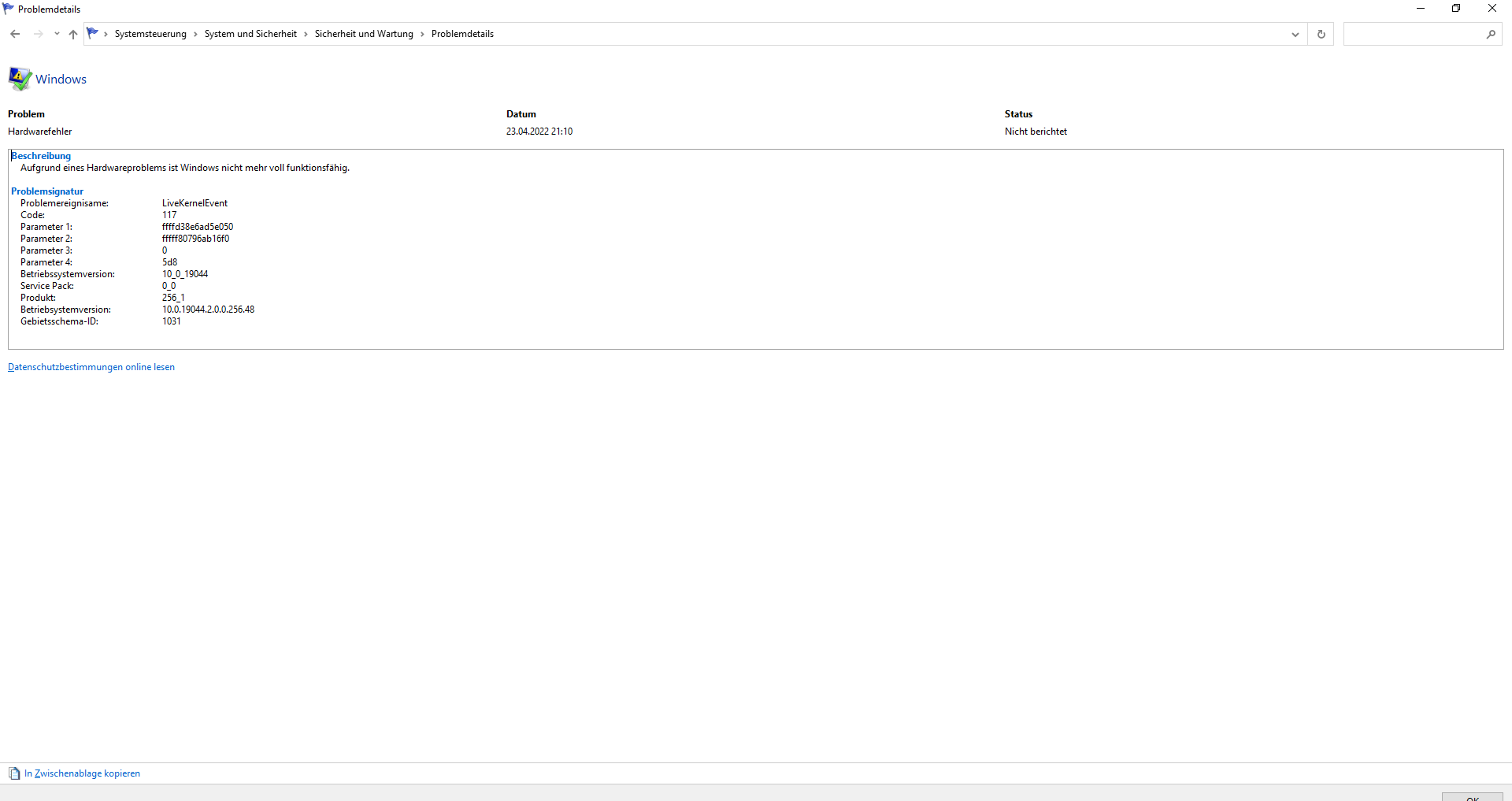
Task: Minimize the Problemdetails window
Action: coord(1421,9)
